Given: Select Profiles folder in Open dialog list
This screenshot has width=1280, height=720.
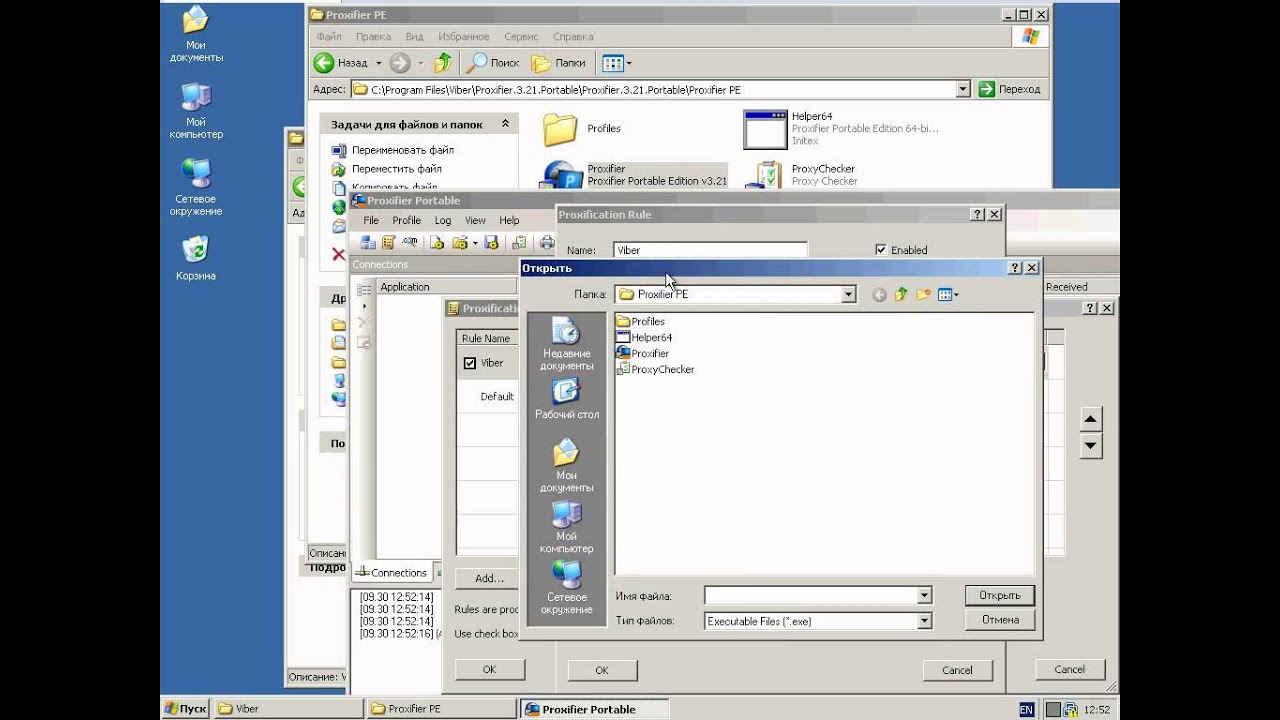Looking at the screenshot, I should 640,321.
